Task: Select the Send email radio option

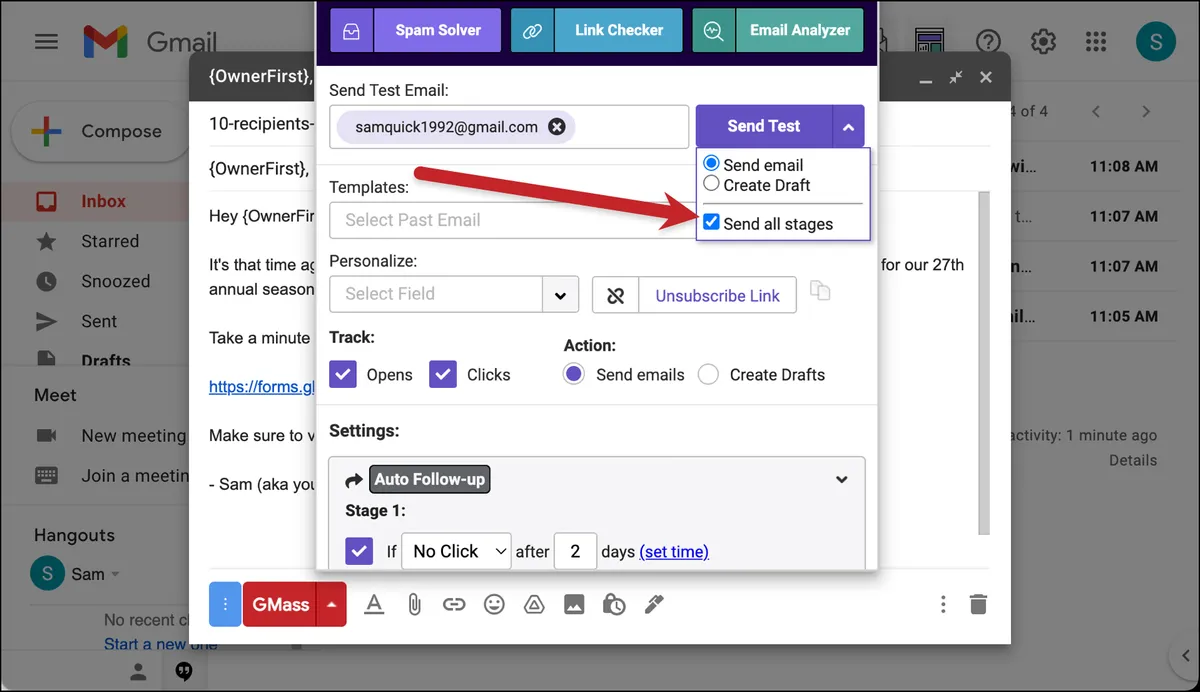Action: pyautogui.click(x=711, y=163)
